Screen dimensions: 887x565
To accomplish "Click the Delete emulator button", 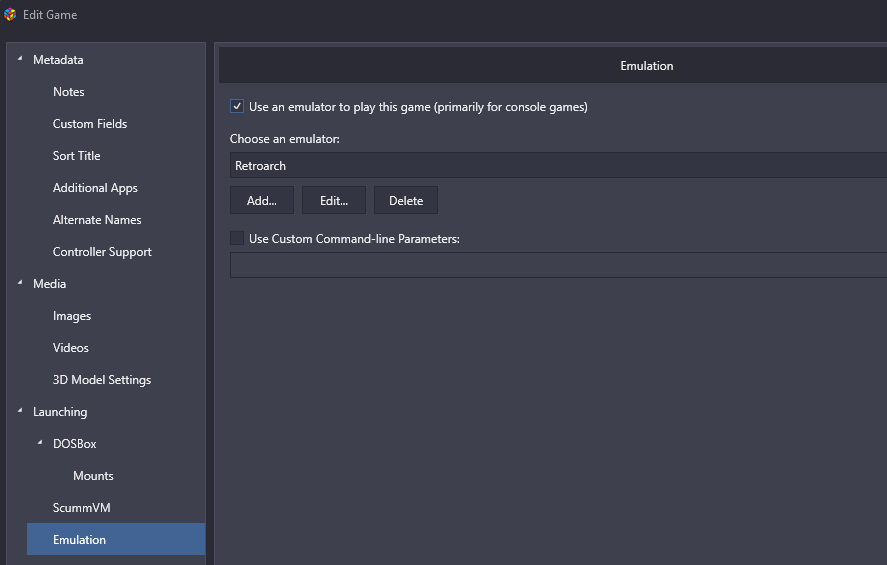I will pos(406,200).
